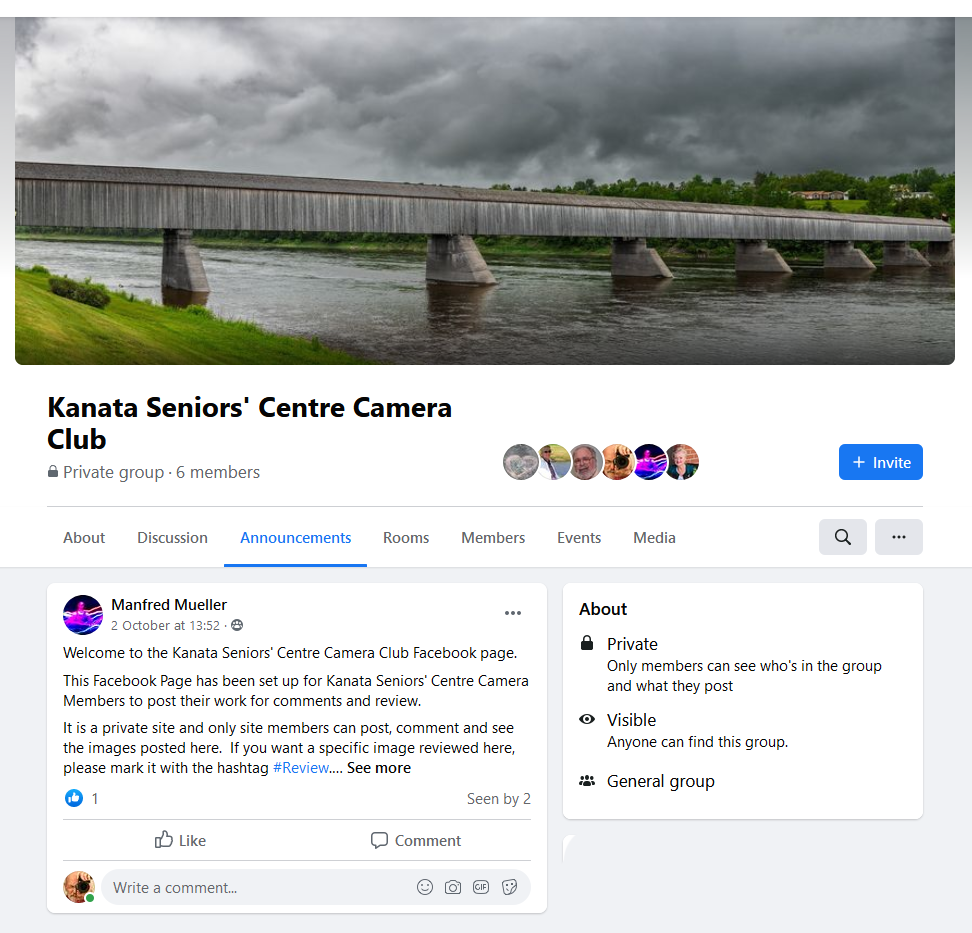Click the Comment button under the post
Screen dimensions: 972x933
[415, 840]
